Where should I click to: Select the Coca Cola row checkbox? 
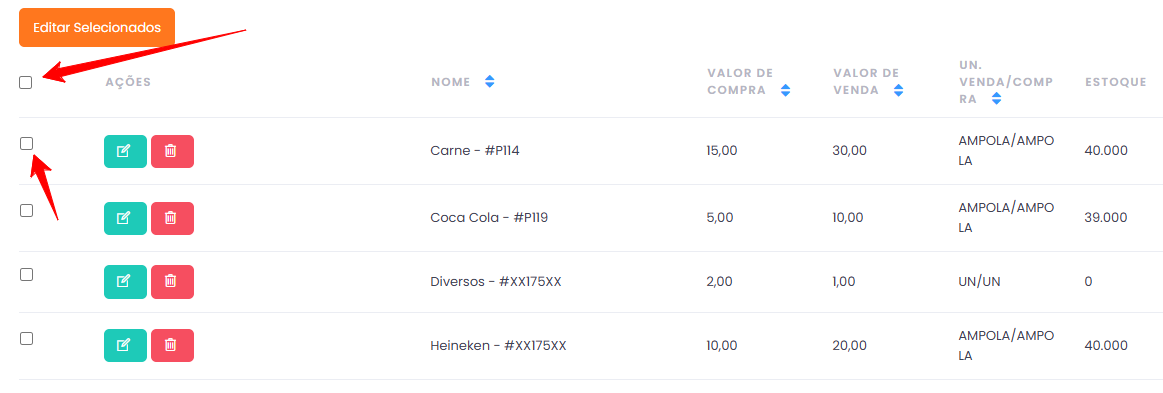pos(26,211)
